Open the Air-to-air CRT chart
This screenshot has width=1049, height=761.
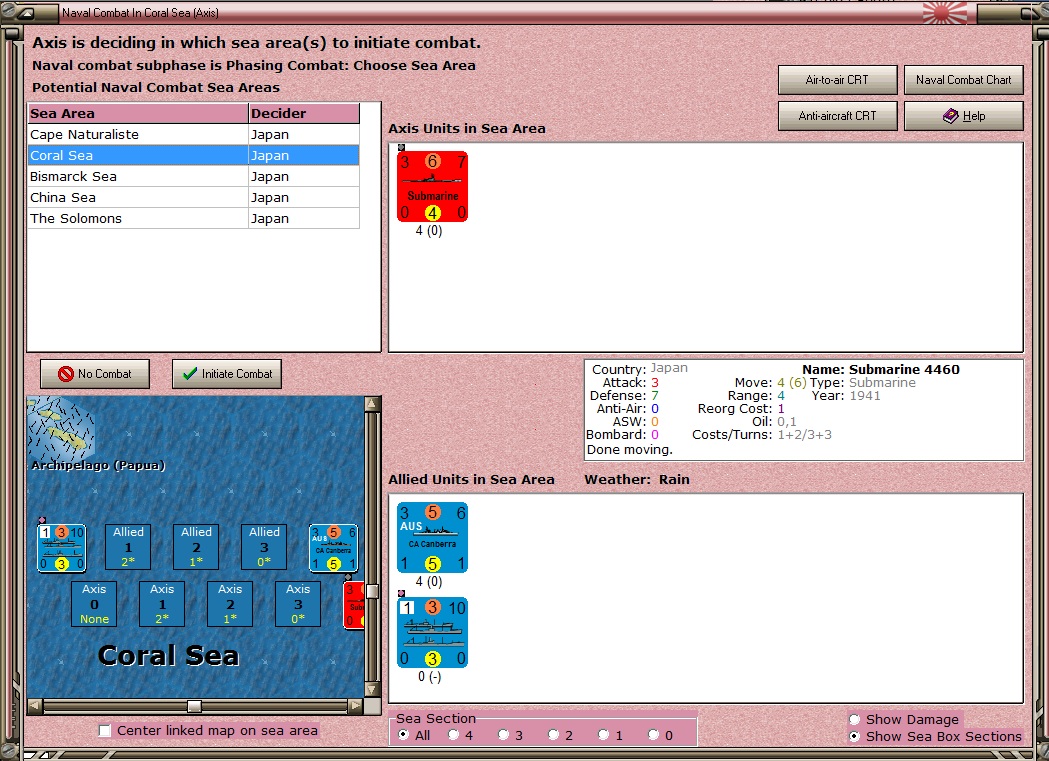(x=837, y=80)
